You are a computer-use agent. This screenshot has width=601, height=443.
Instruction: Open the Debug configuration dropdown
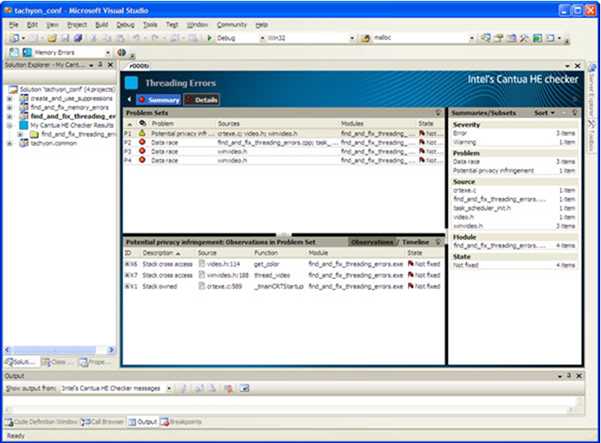coord(263,38)
